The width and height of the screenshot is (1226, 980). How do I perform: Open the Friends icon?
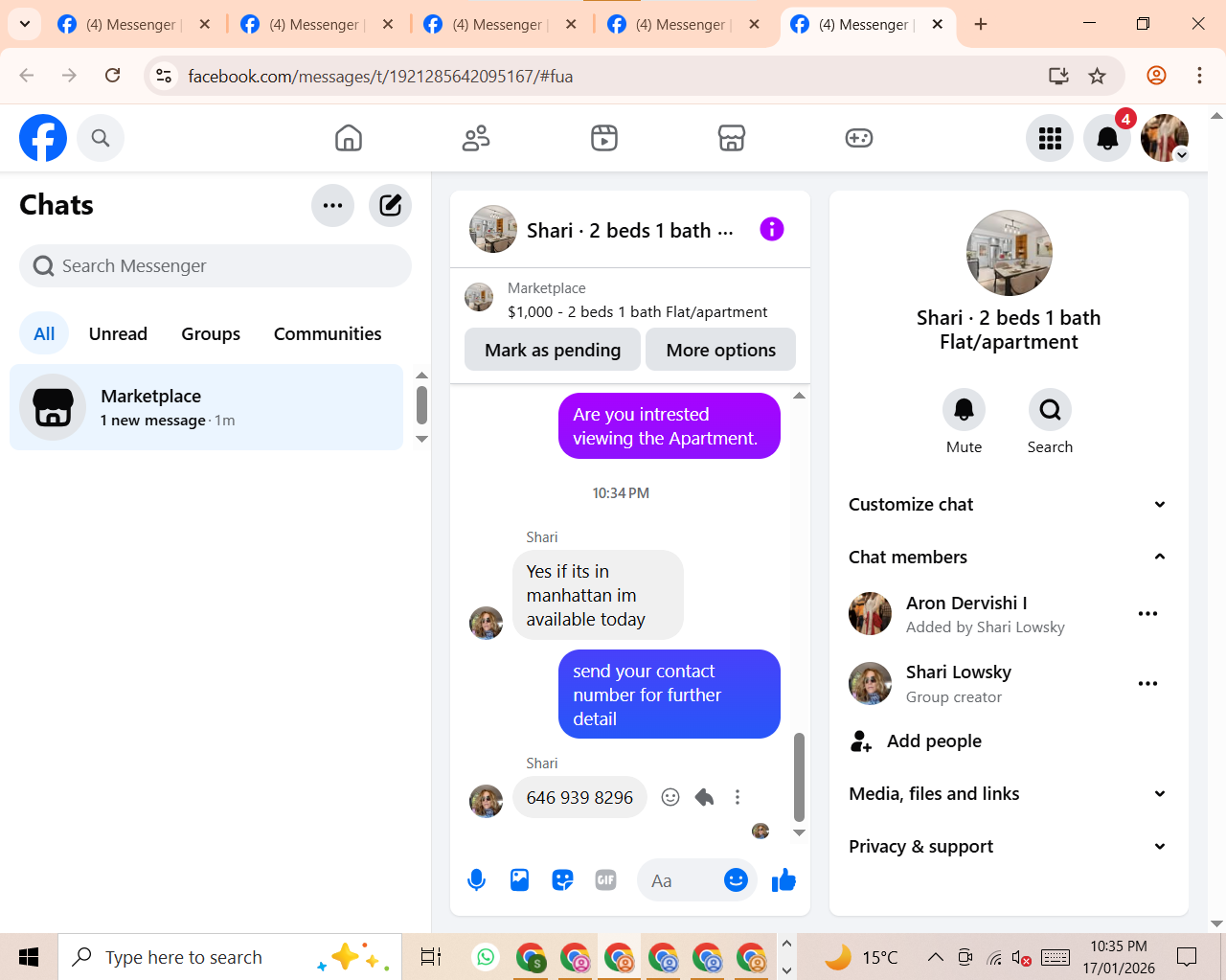click(x=476, y=138)
